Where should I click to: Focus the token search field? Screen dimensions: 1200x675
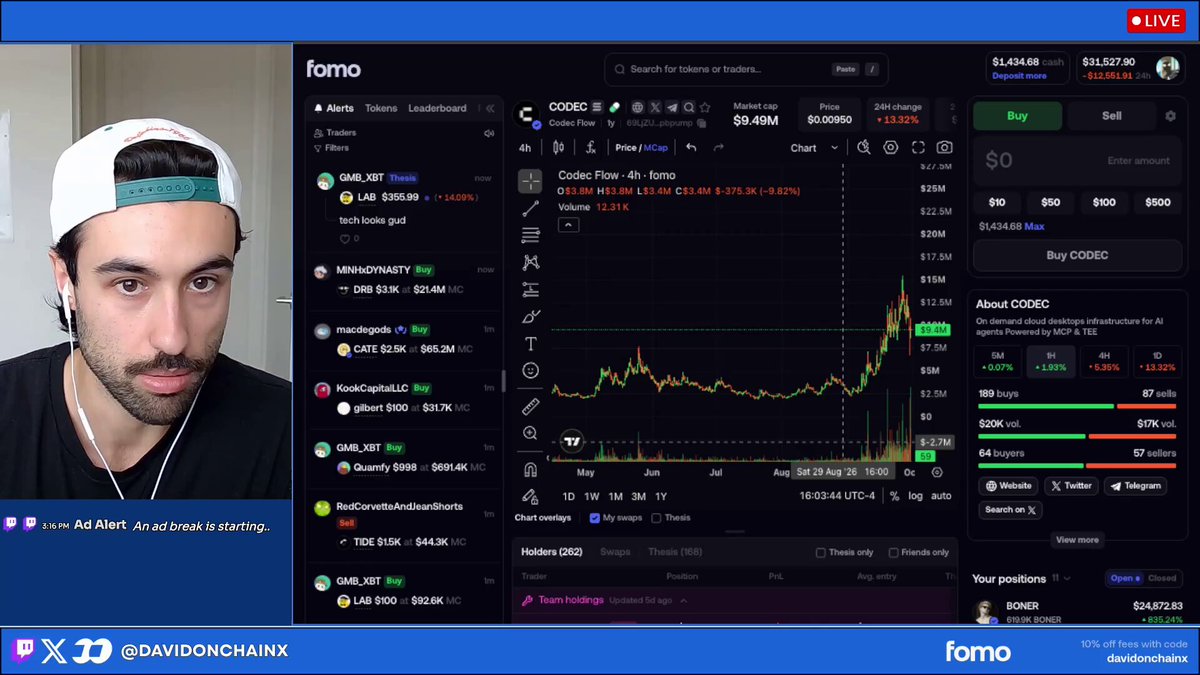pos(746,69)
